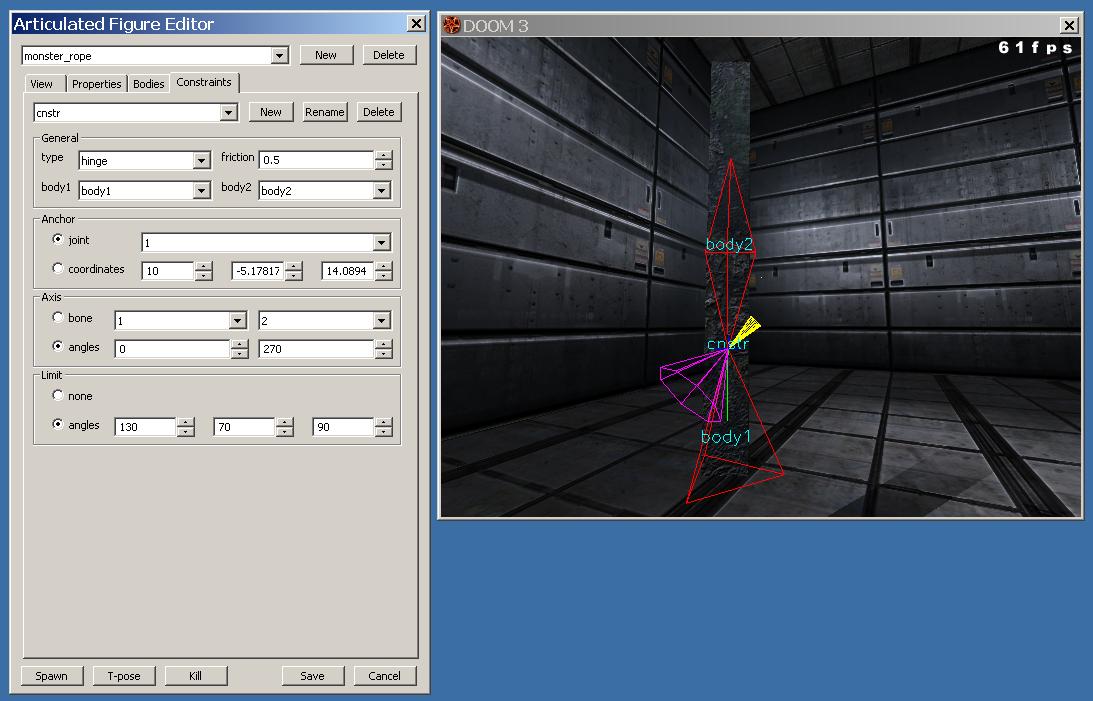Click the body1 label in DOOM 3 viewport
The image size is (1093, 701).
click(726, 437)
